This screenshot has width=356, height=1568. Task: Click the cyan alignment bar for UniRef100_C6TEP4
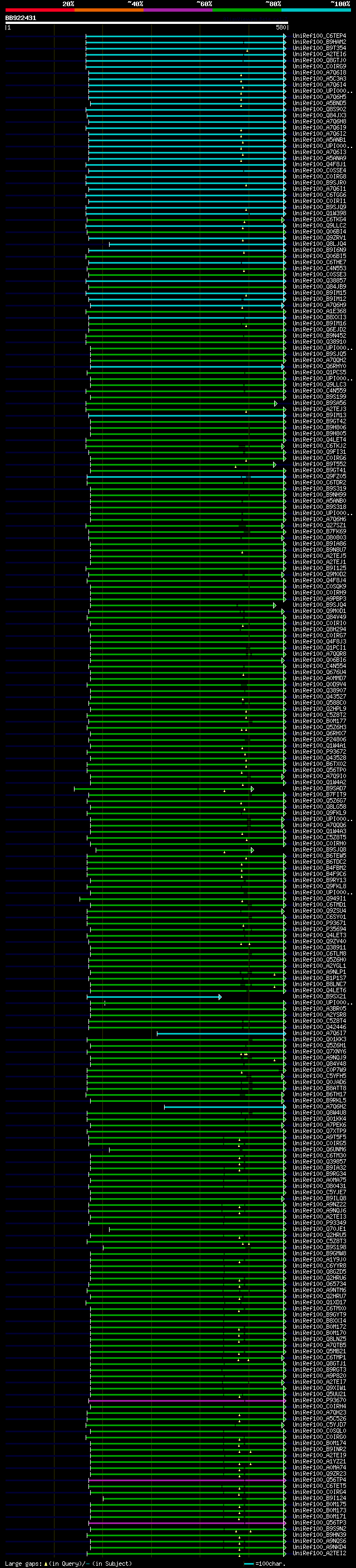pos(186,36)
